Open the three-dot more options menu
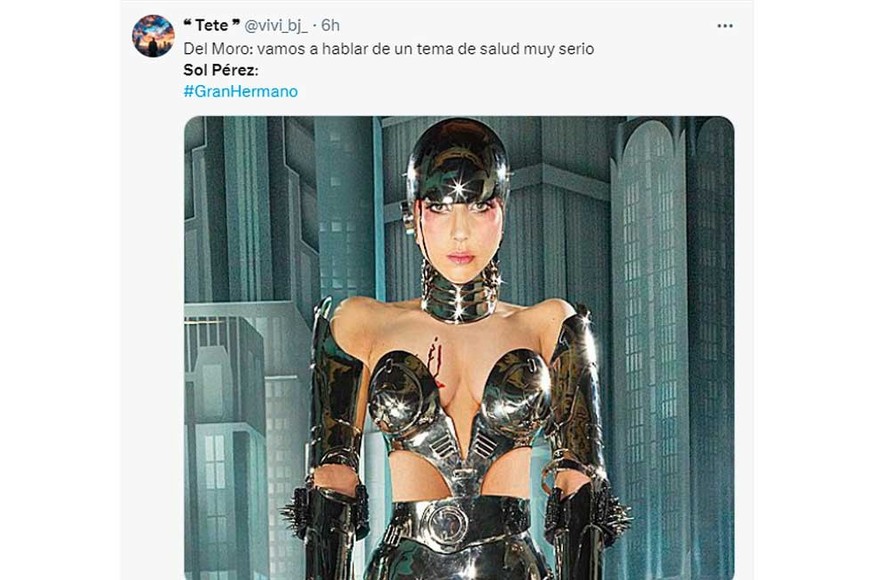This screenshot has height=580, width=870. pyautogui.click(x=725, y=26)
